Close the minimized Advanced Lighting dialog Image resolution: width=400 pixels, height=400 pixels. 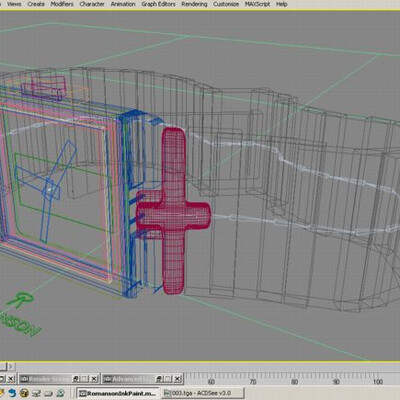(x=178, y=379)
